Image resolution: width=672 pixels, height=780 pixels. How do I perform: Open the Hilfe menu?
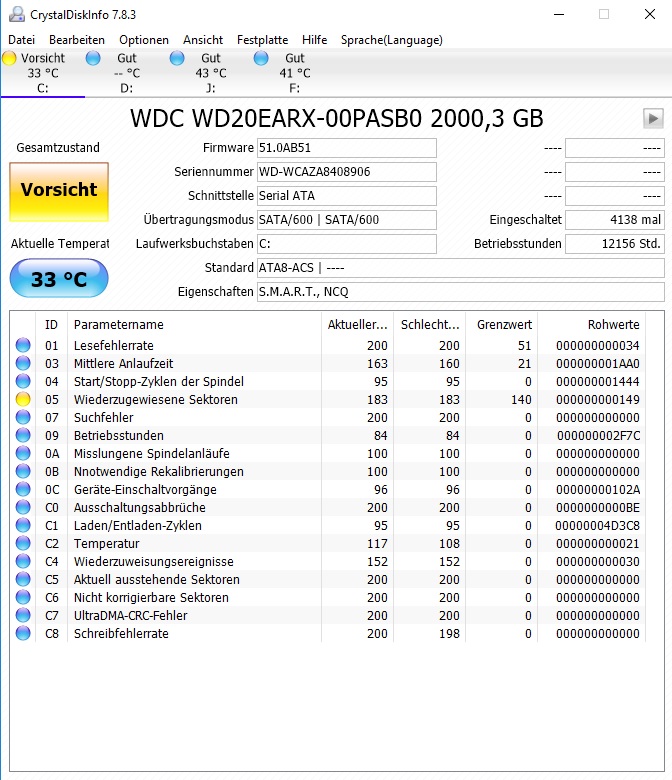[x=314, y=40]
